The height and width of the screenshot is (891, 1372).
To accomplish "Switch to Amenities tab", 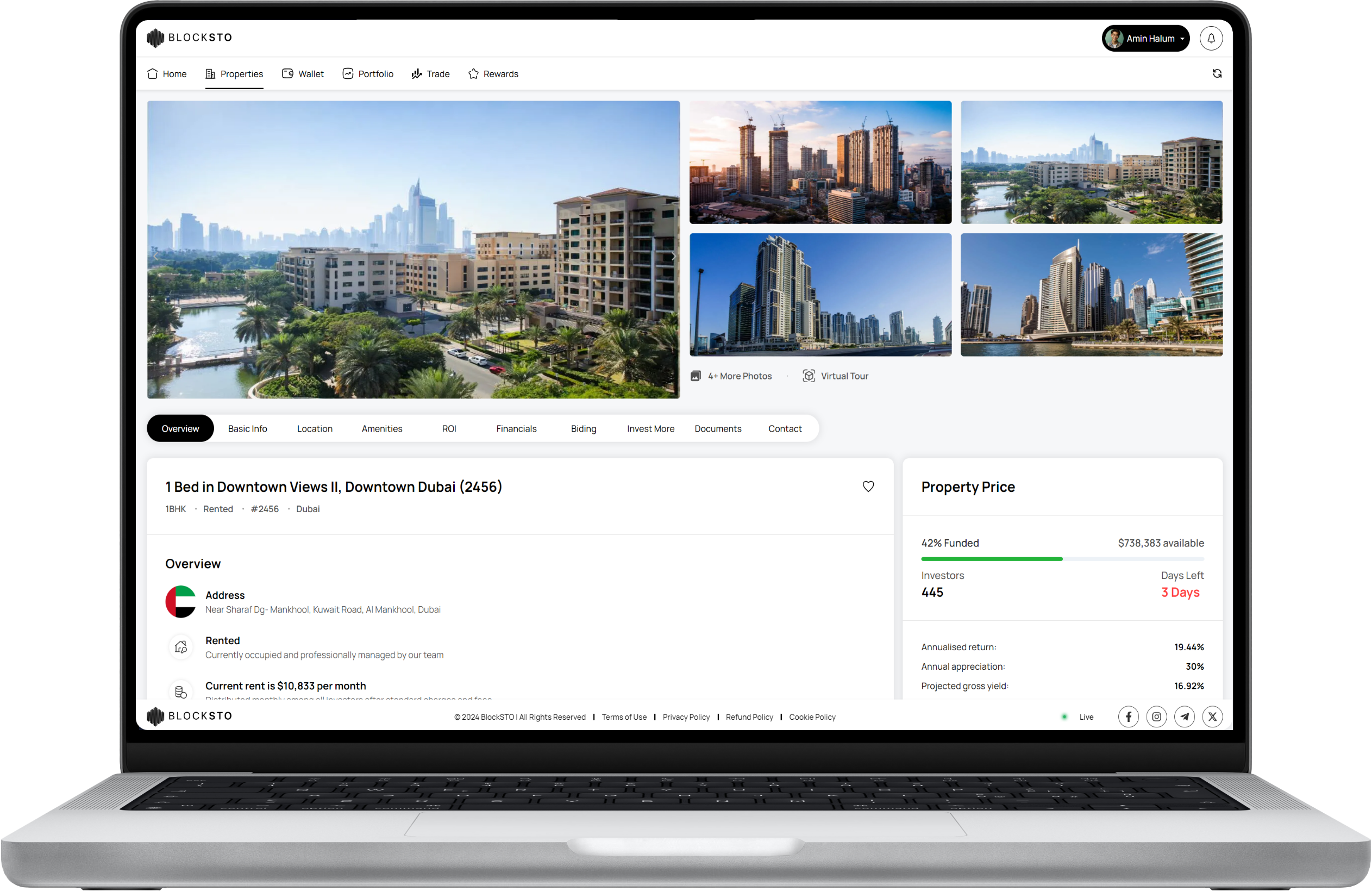I will 381,428.
